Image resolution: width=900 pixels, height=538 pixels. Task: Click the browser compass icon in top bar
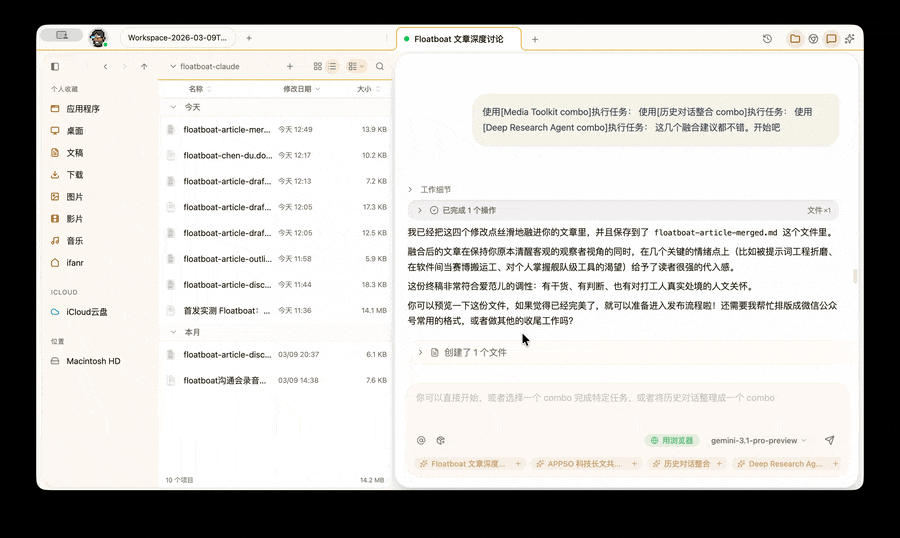(x=813, y=39)
